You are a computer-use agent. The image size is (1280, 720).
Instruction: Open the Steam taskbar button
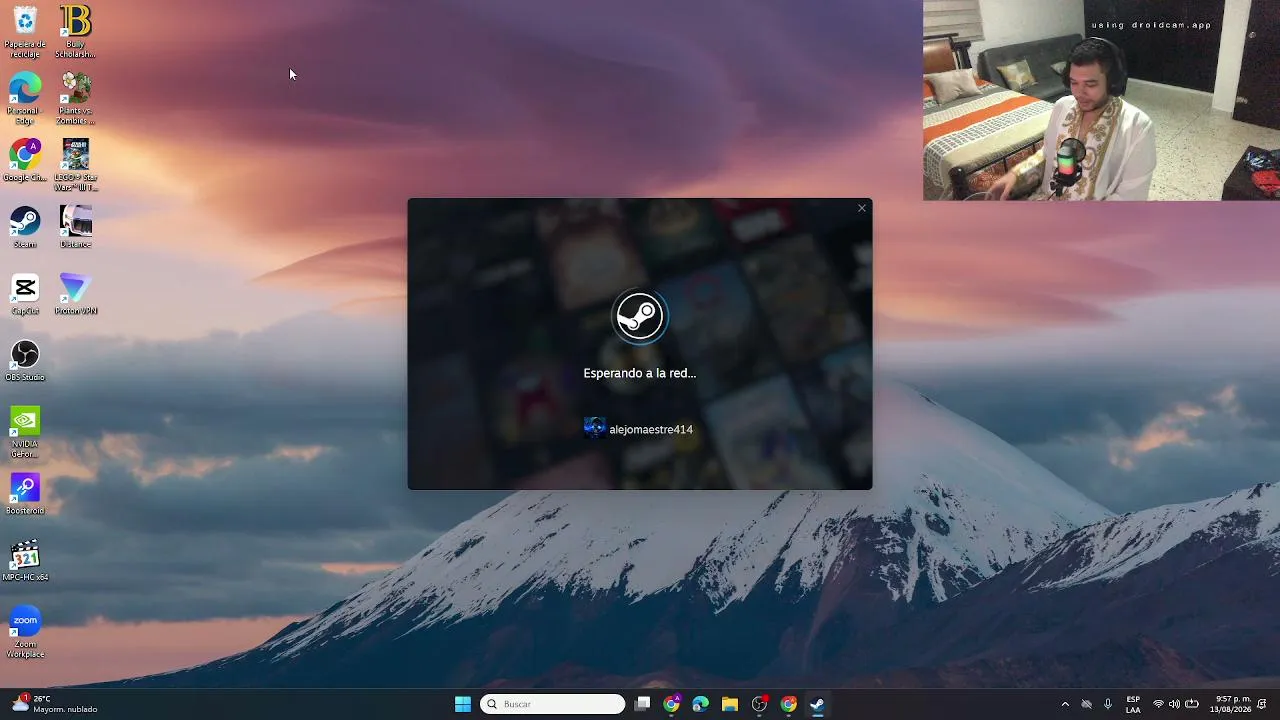(x=817, y=704)
